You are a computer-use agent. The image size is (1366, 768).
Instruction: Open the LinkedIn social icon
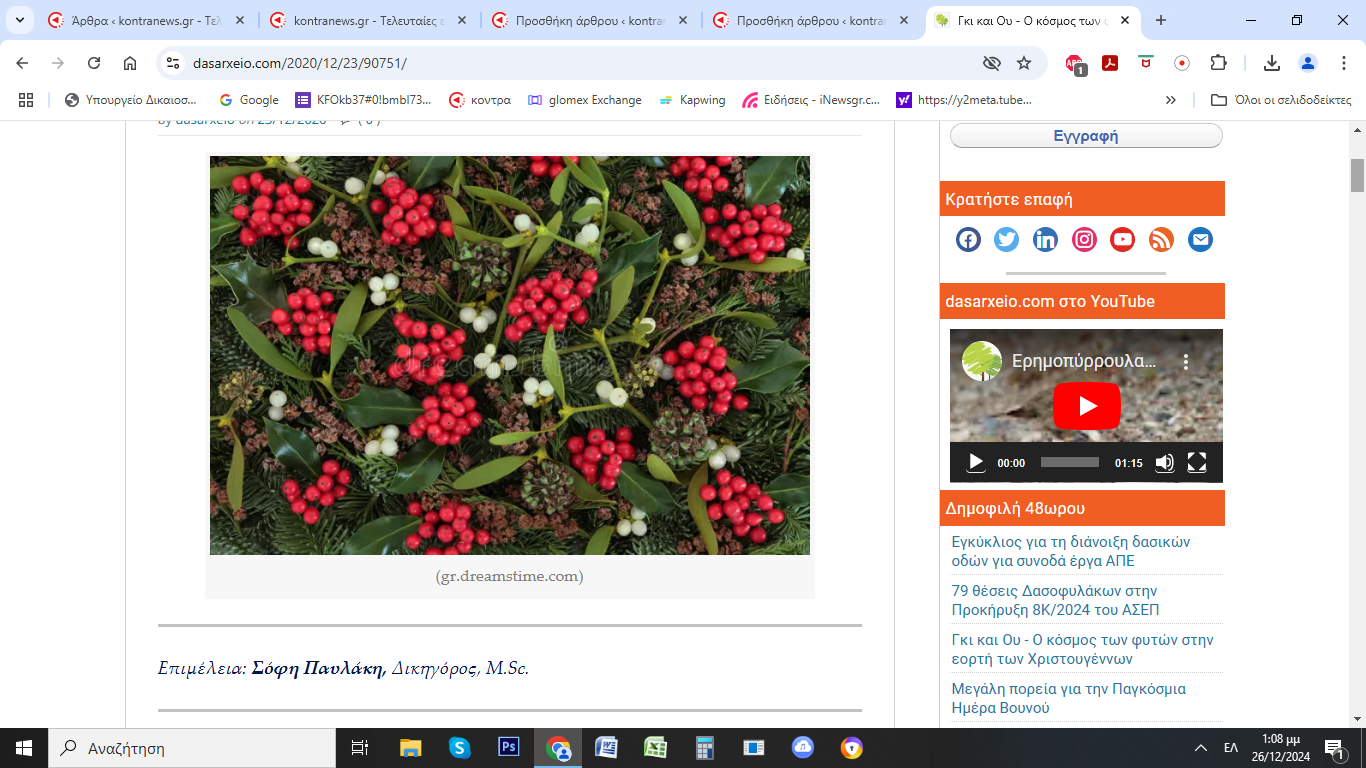coord(1045,240)
